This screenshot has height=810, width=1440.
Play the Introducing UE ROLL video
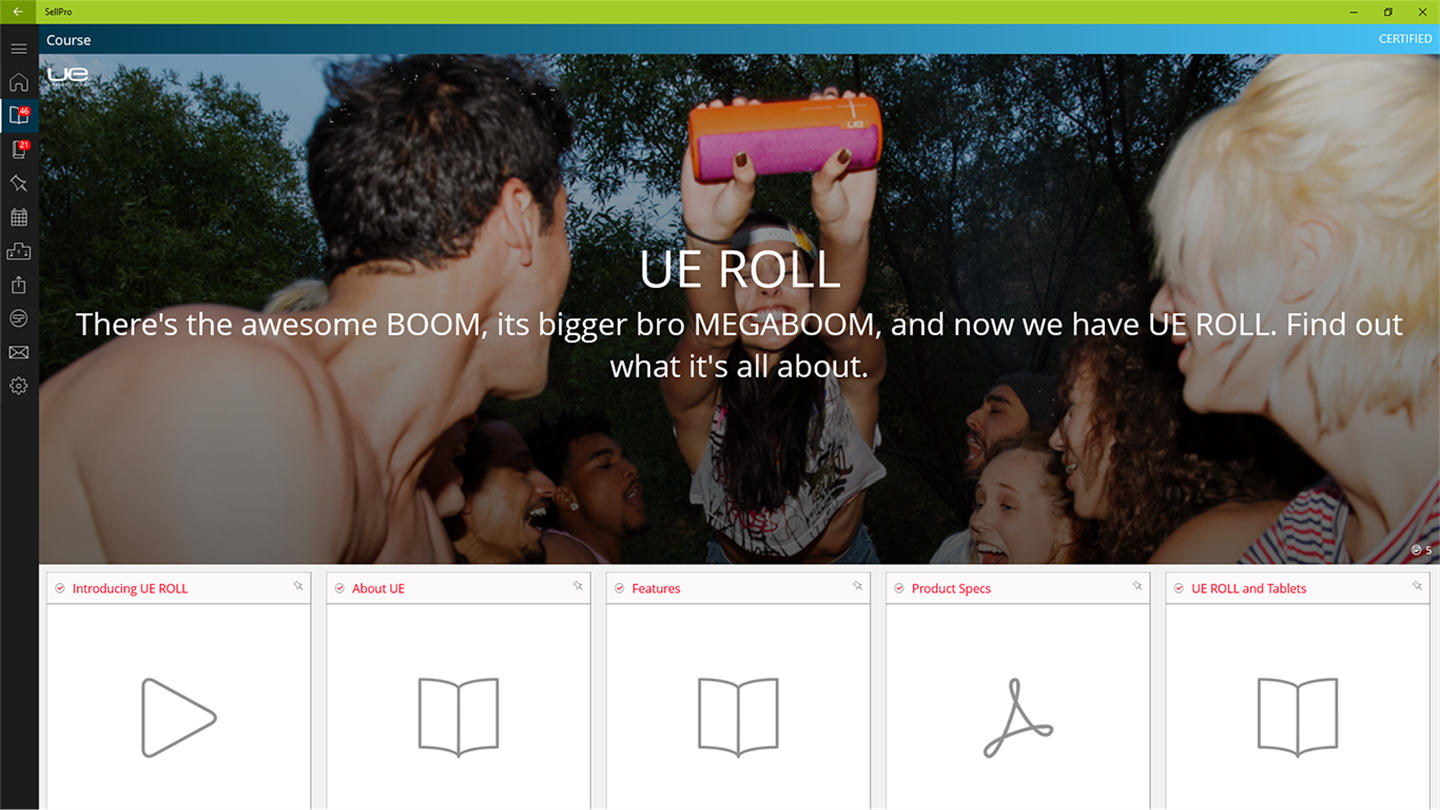(x=179, y=717)
